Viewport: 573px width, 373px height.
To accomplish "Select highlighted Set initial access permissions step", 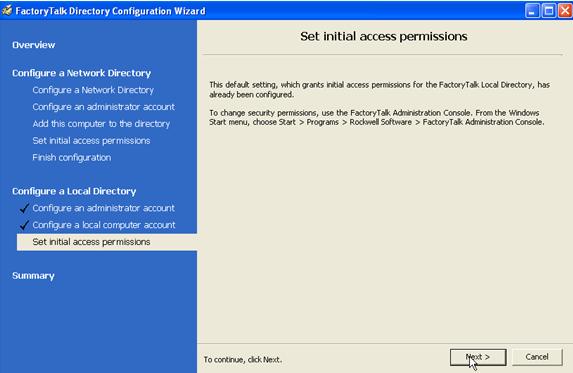I will [x=107, y=242].
